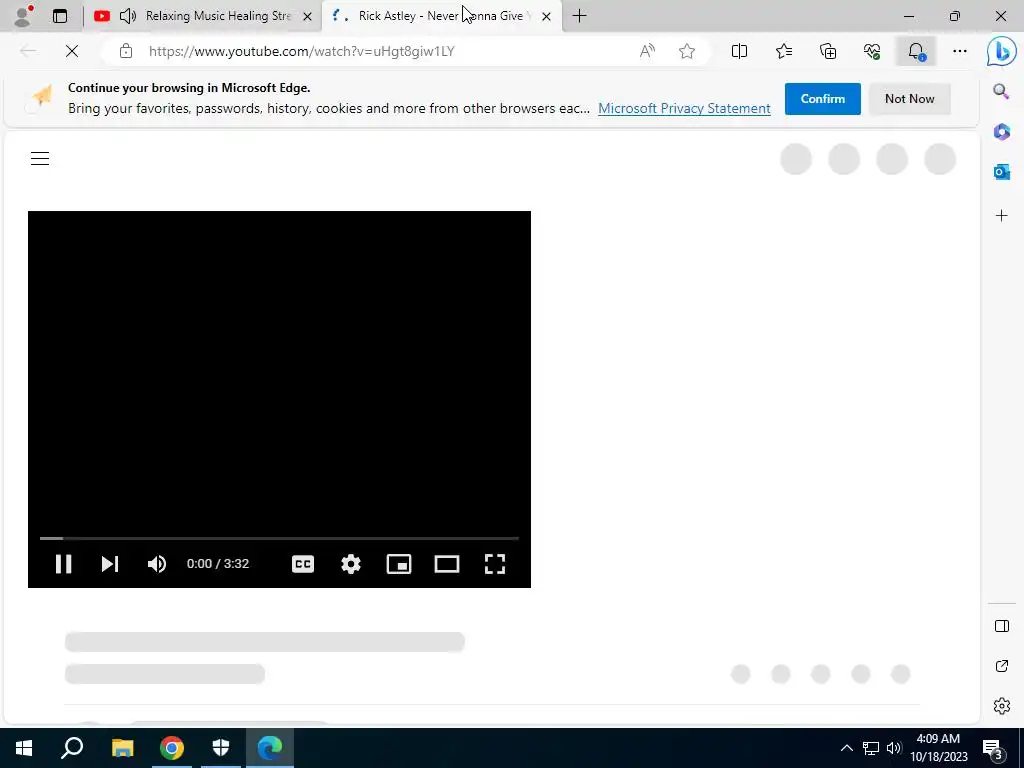Show hidden system tray icons
Viewport: 1024px width, 768px height.
[846, 748]
